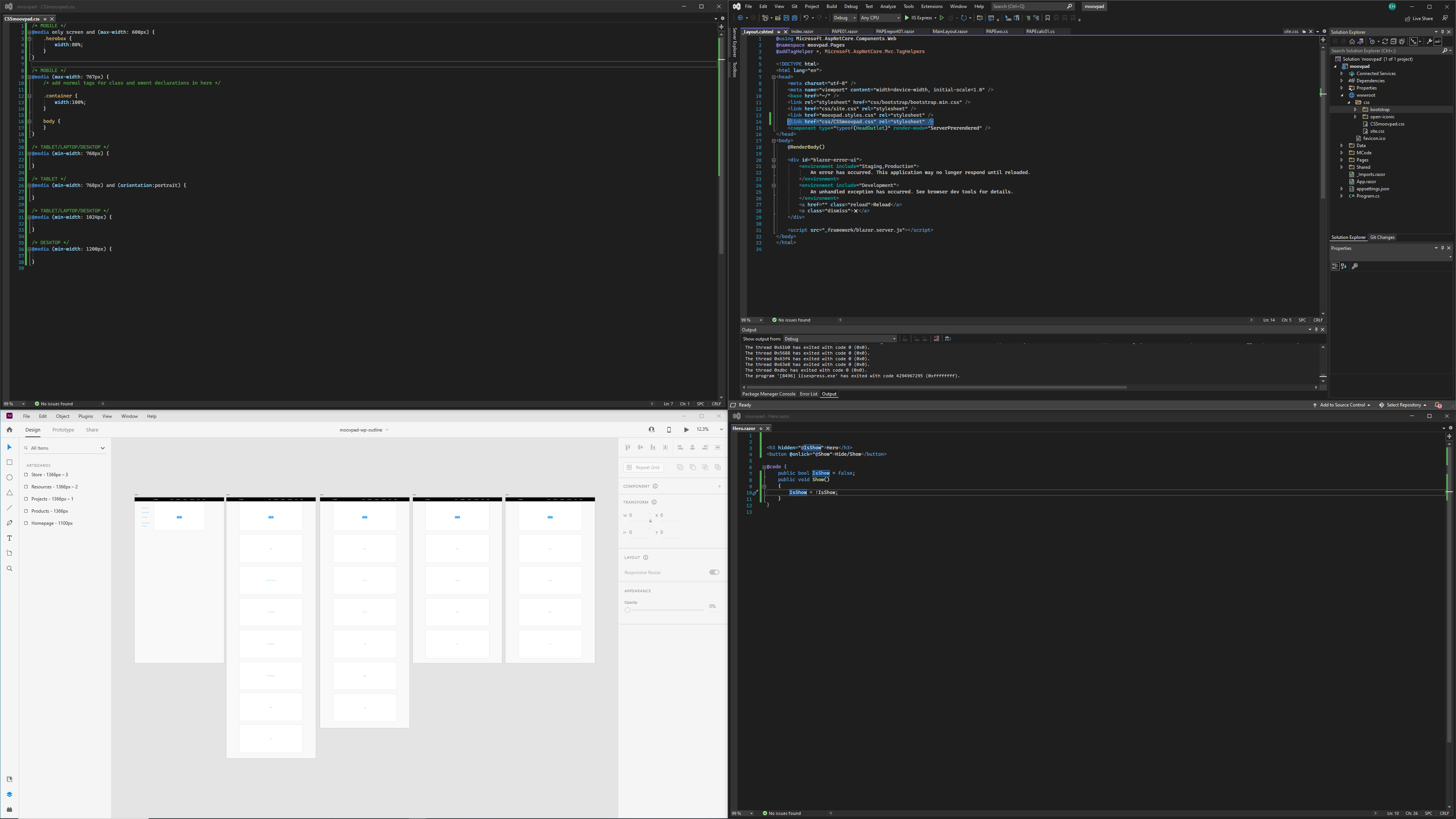Switch to Prototype tab in Adobe XD
The height and width of the screenshot is (819, 1456).
63,430
